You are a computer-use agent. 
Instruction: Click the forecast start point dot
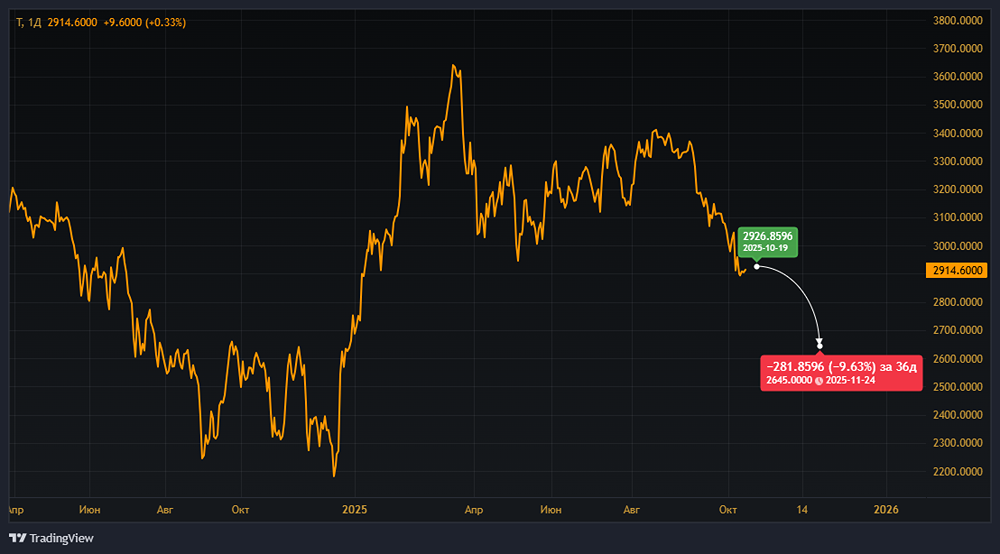pos(757,266)
